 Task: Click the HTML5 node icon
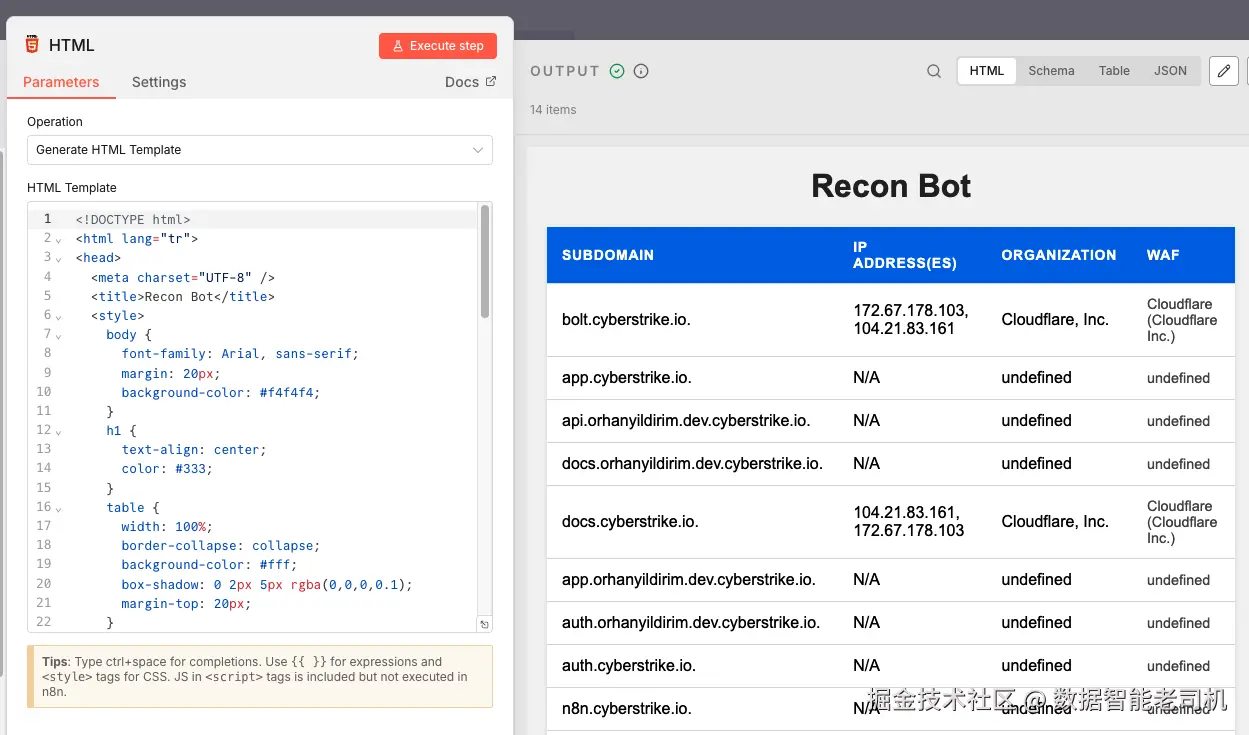coord(32,45)
